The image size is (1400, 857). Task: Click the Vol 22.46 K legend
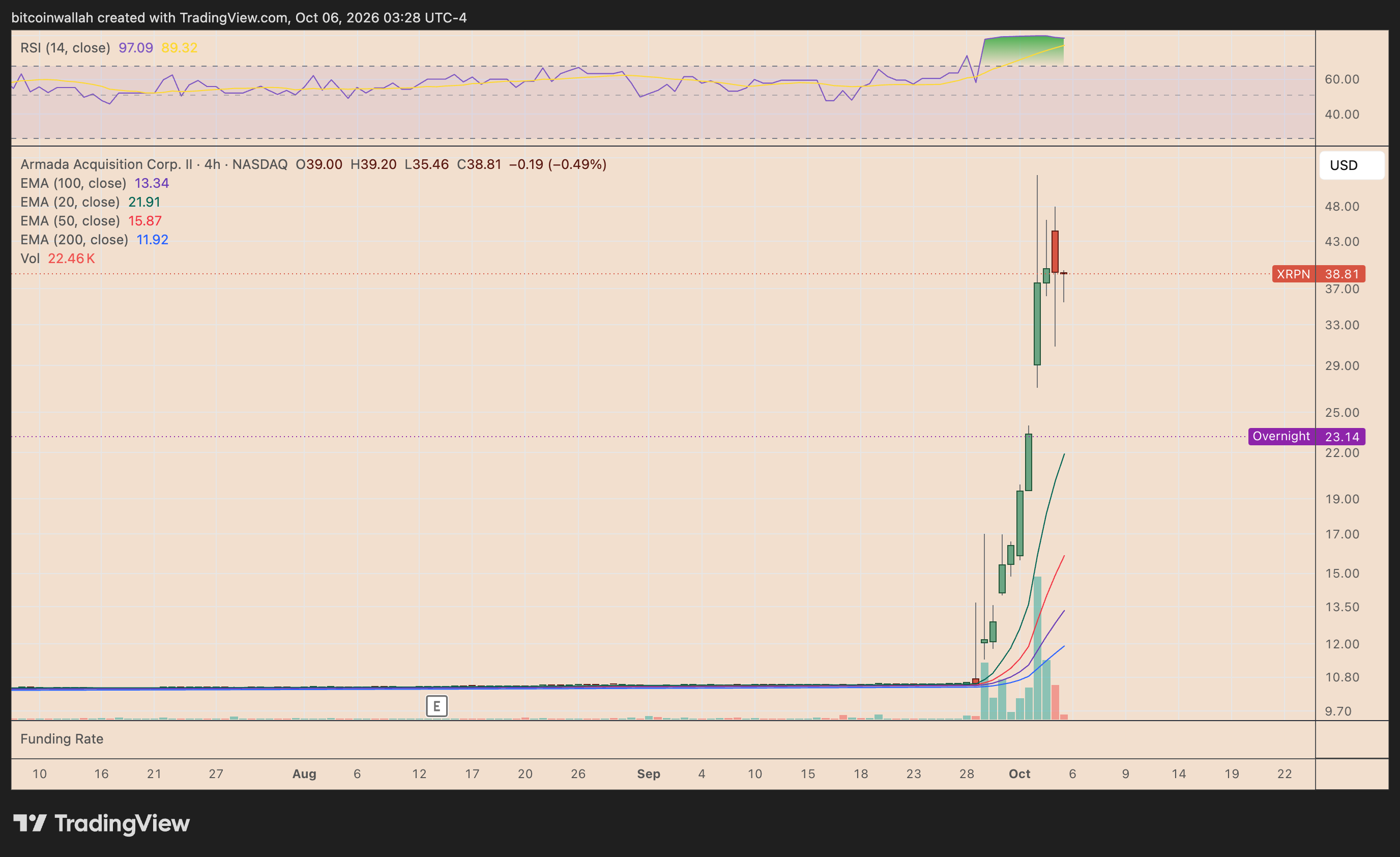(57, 259)
